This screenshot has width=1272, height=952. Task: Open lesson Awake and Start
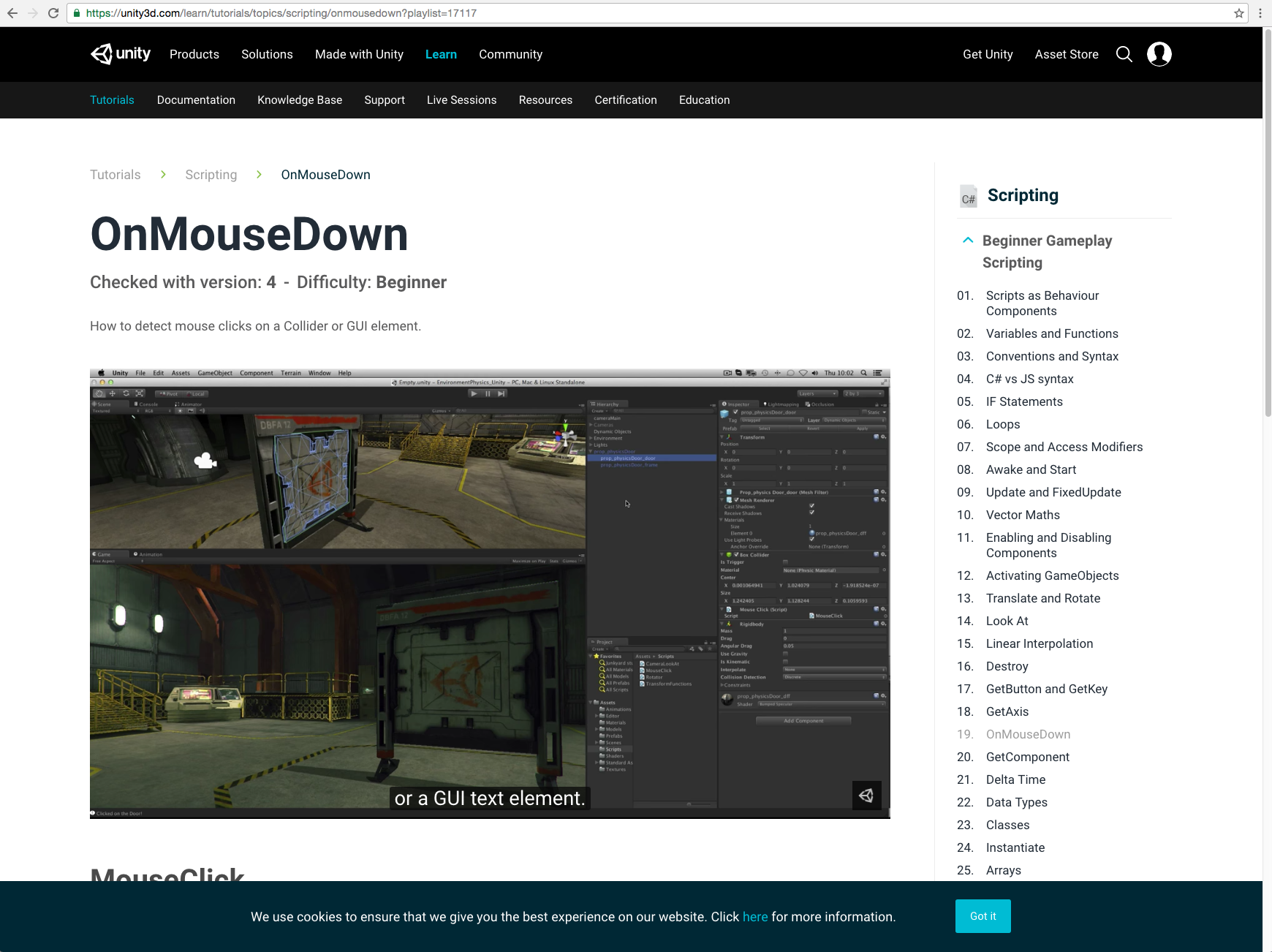pyautogui.click(x=1031, y=469)
